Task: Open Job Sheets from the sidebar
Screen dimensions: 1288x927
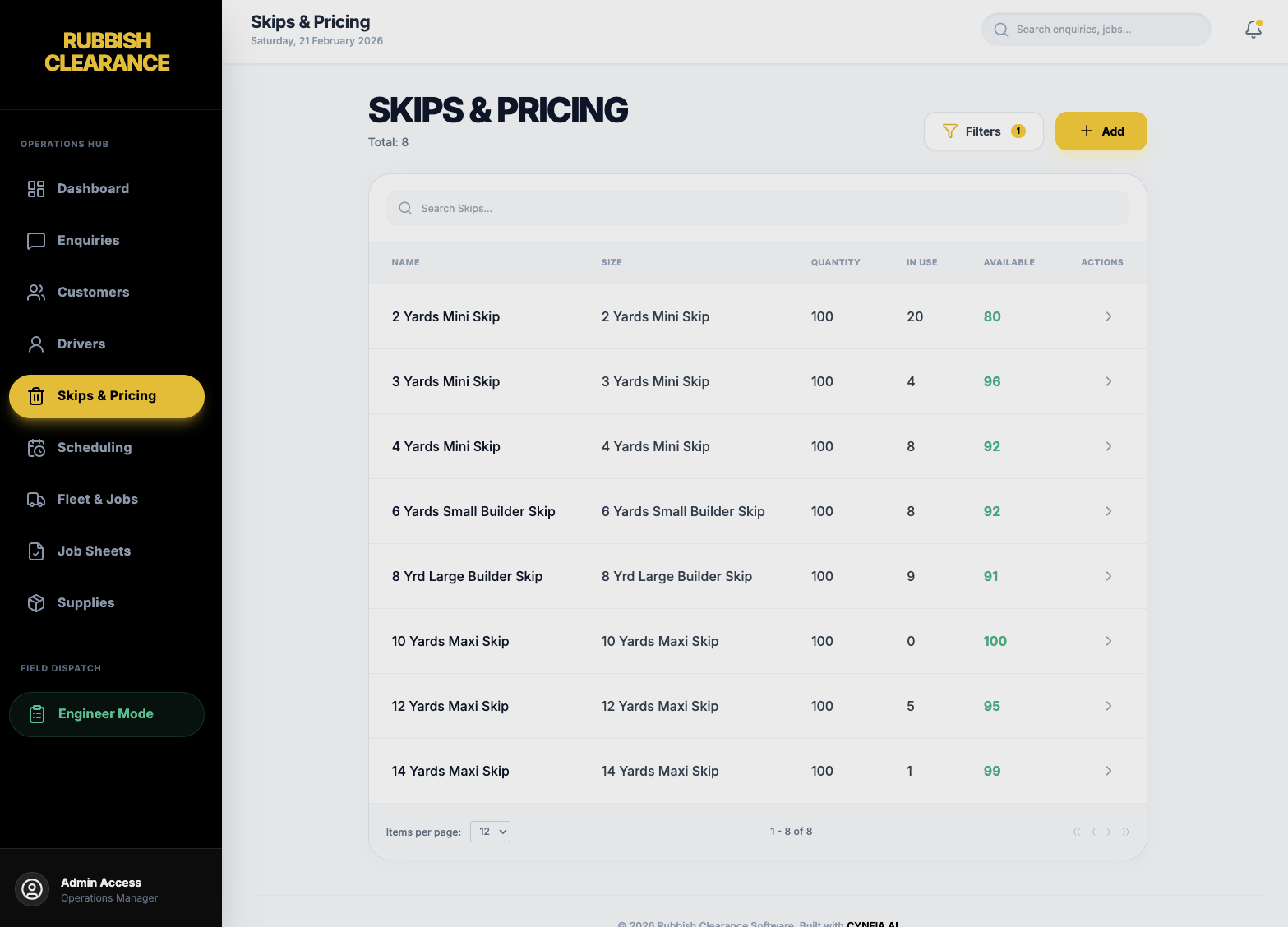Action: pos(94,551)
